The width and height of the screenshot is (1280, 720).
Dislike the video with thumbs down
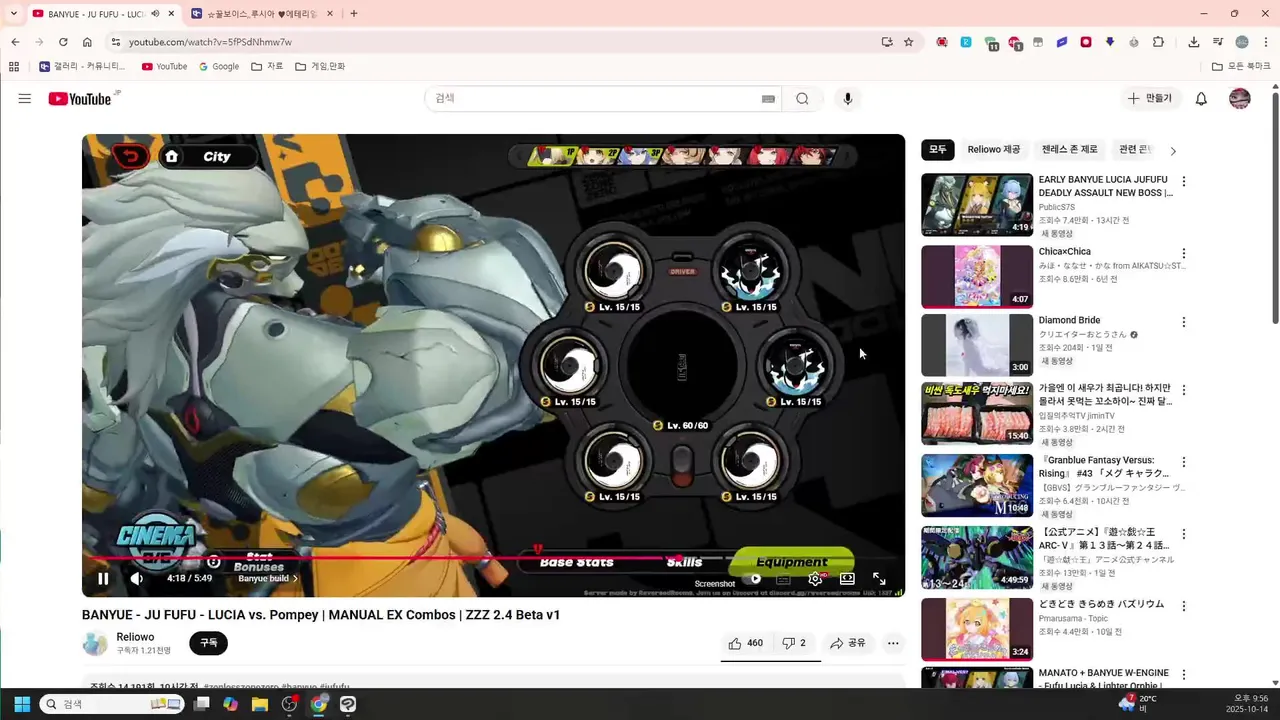point(794,643)
